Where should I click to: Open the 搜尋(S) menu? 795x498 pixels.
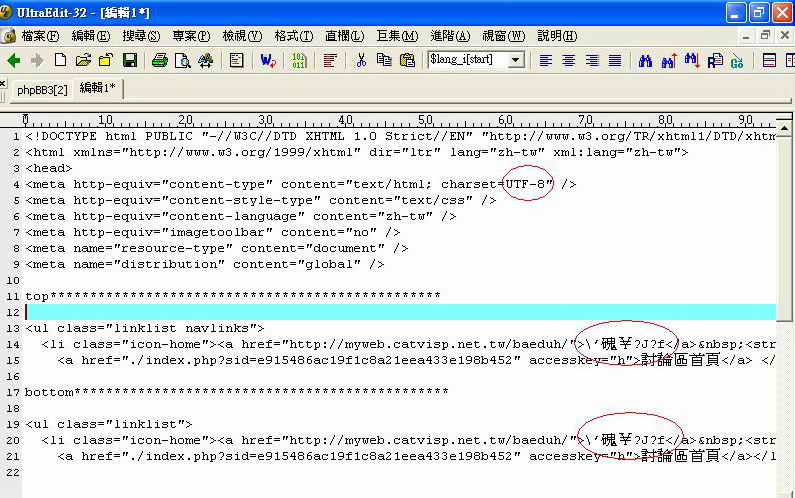(141, 36)
